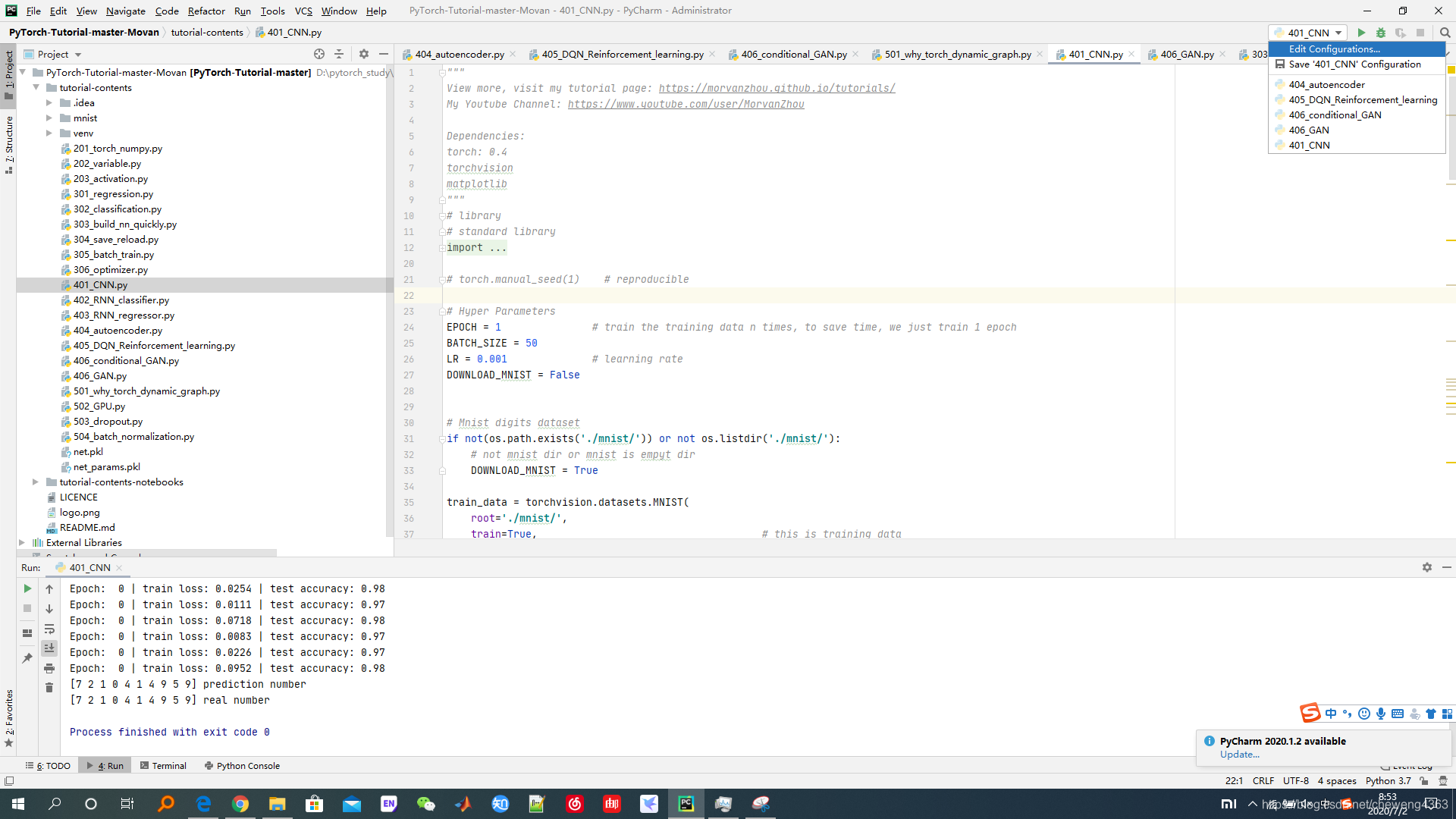Expand the tutorial-contents-notebooks folder

36,482
